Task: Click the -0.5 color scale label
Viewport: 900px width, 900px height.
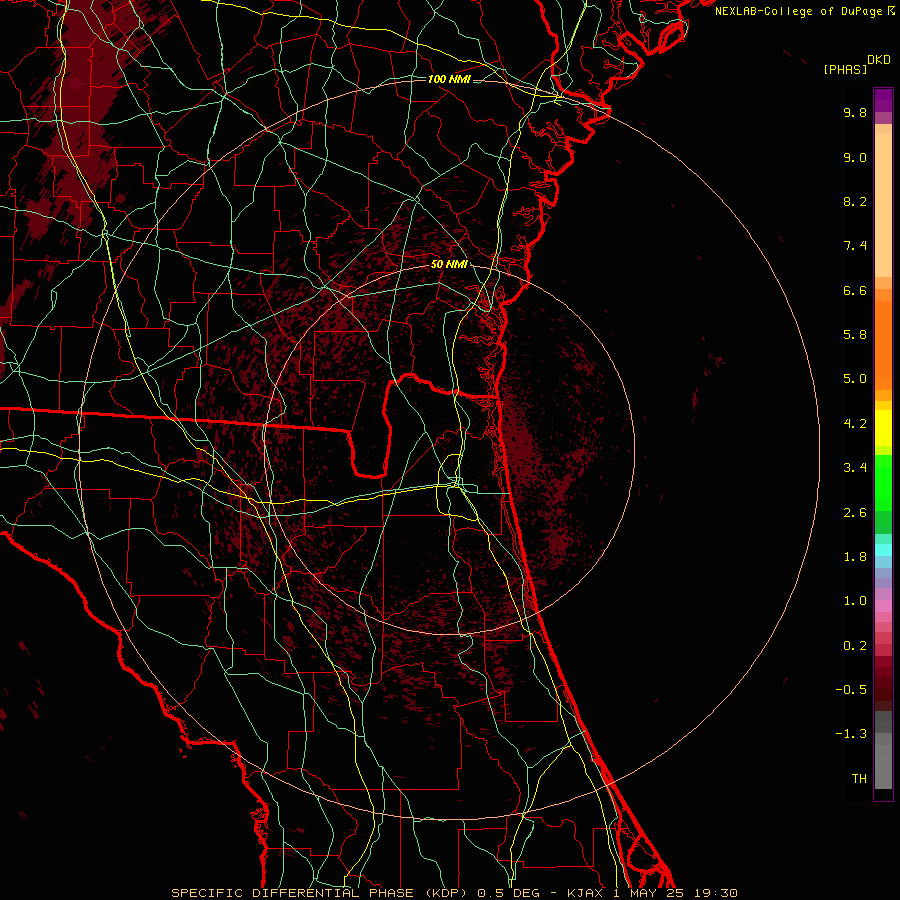Action: pos(851,690)
